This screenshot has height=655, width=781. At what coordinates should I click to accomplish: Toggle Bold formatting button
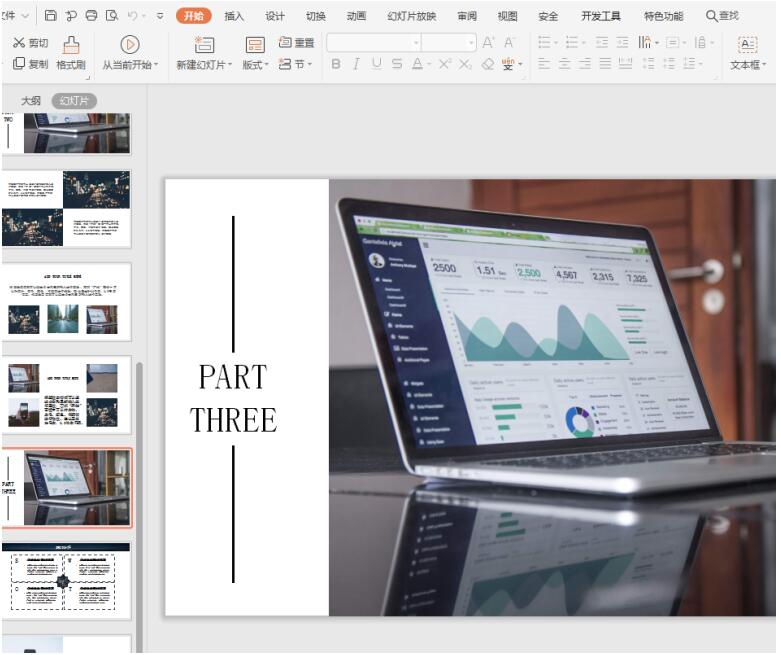click(336, 64)
